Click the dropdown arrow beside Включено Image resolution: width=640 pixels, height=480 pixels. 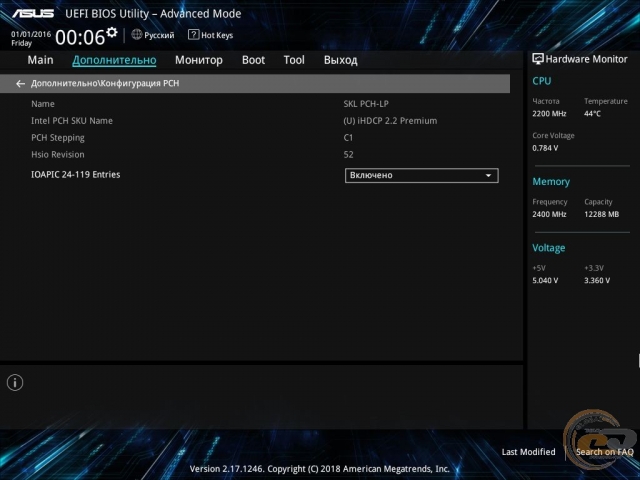pos(488,176)
